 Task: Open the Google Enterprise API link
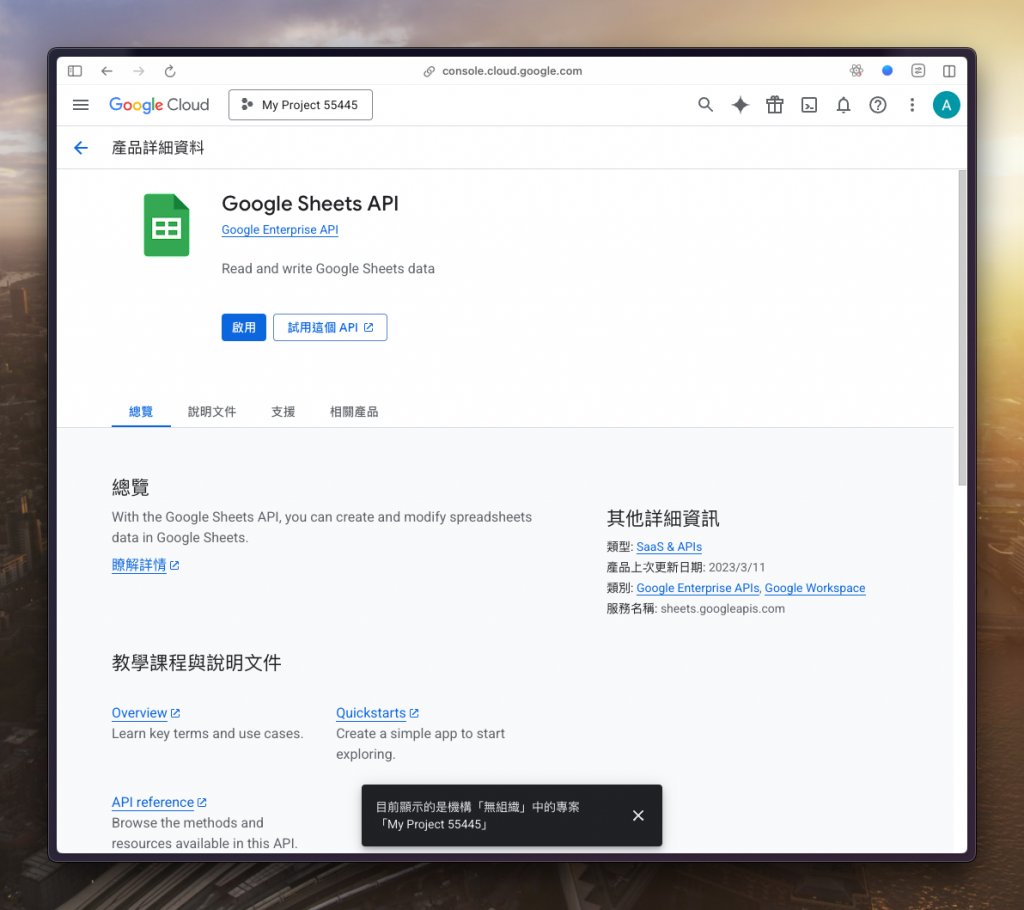280,229
